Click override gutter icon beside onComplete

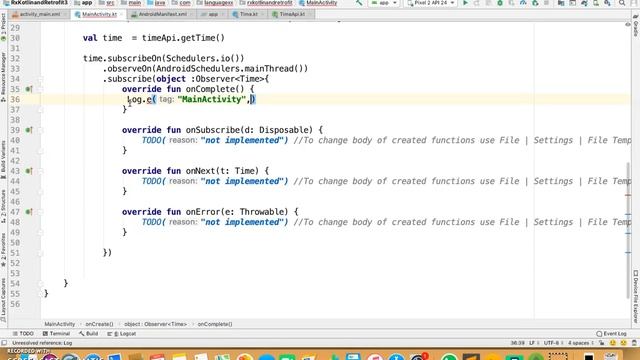(29, 89)
